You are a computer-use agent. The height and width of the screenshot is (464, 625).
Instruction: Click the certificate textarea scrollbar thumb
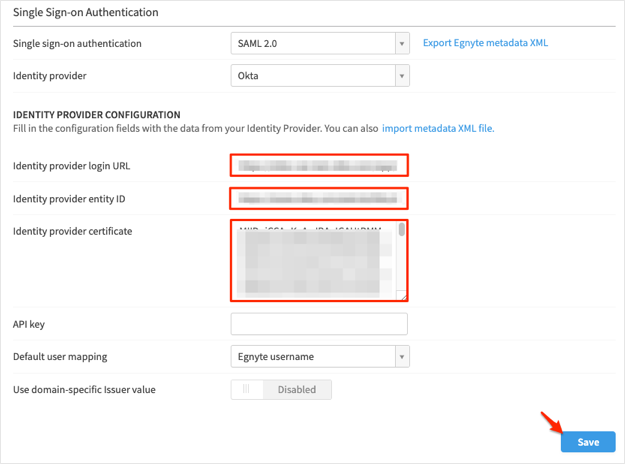pyautogui.click(x=402, y=231)
